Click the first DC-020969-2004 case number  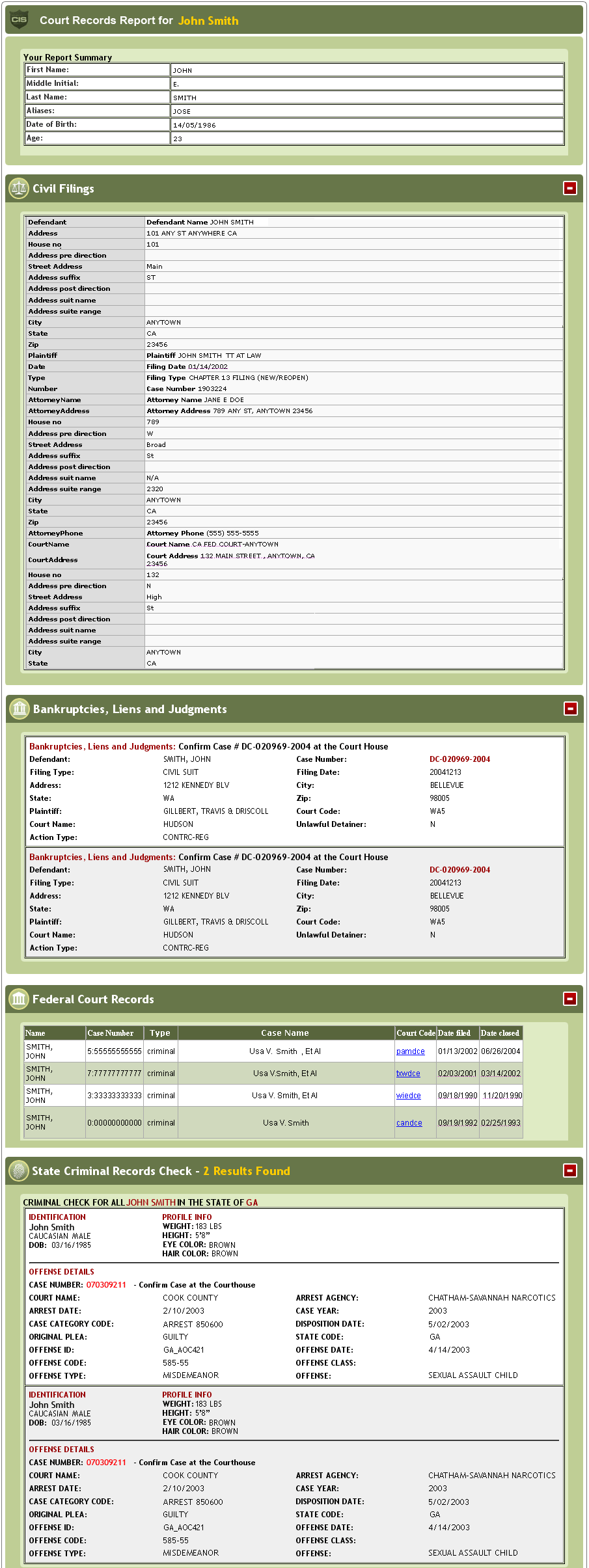point(459,759)
